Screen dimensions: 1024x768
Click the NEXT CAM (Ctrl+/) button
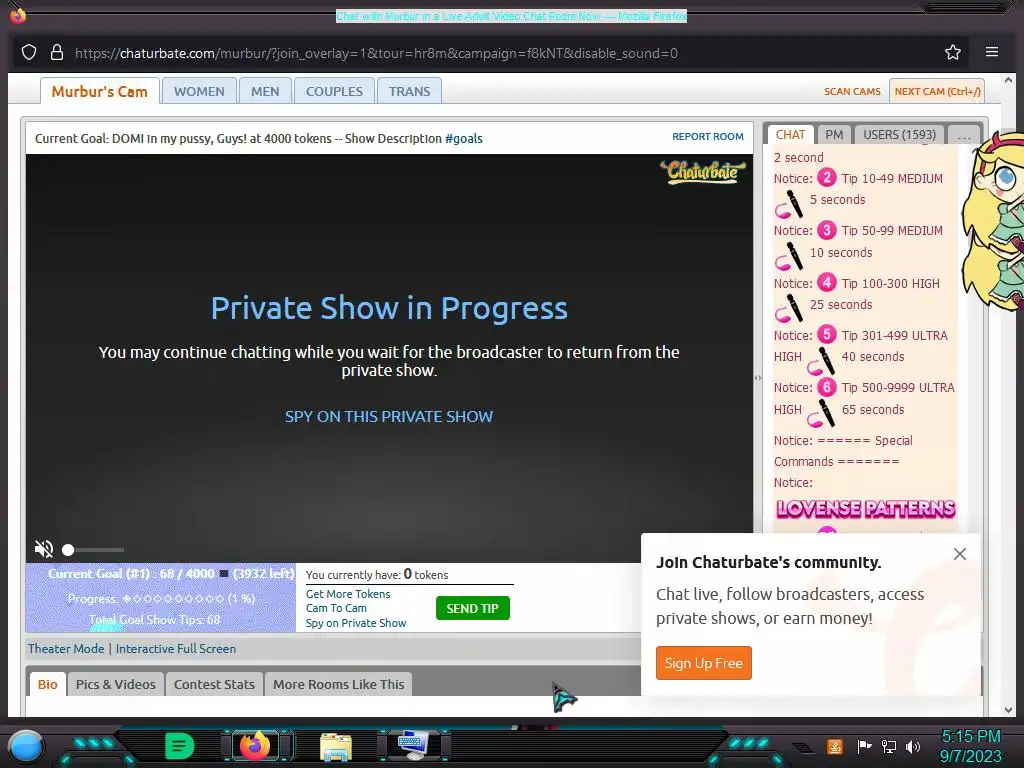pos(937,91)
